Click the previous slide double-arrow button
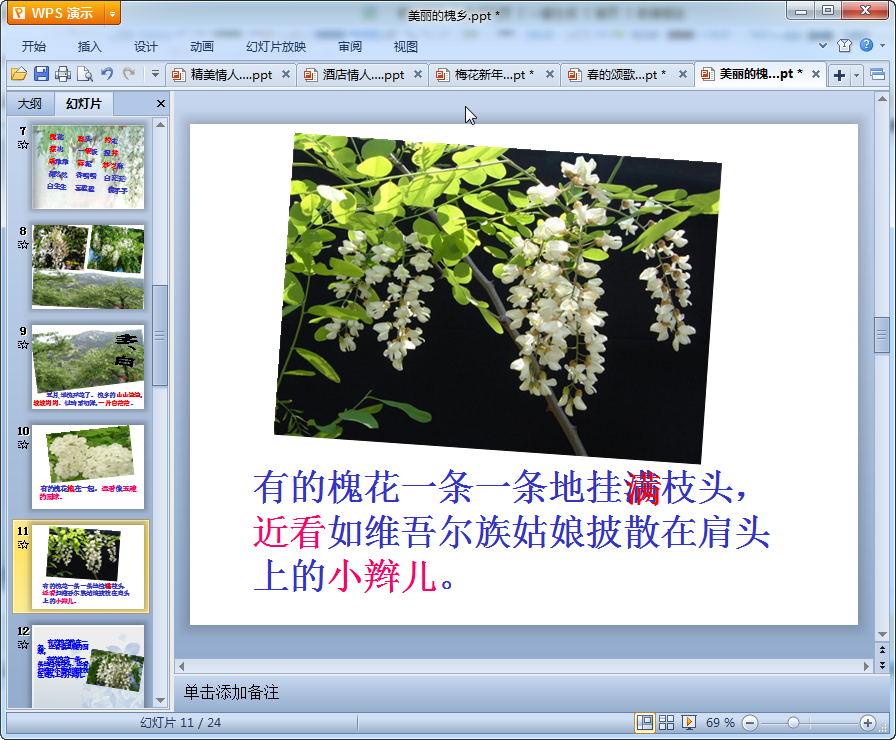This screenshot has height=740, width=896. pos(882,650)
